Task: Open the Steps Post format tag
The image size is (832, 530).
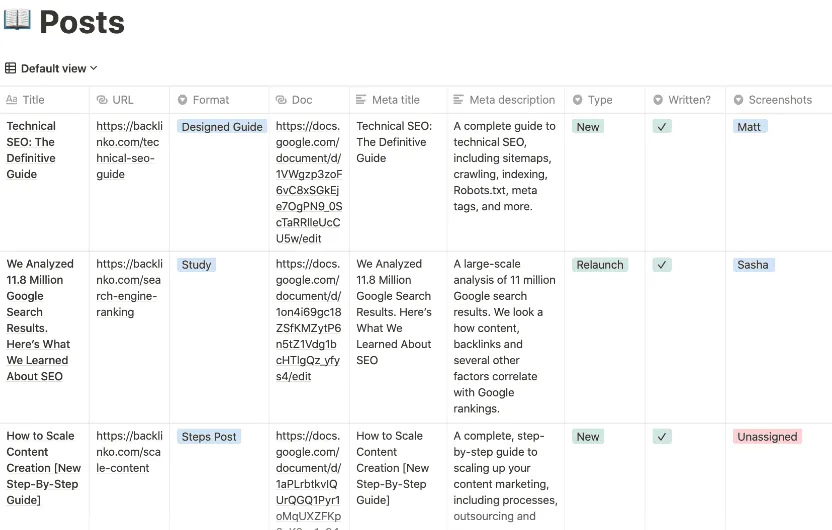Action: [x=209, y=437]
